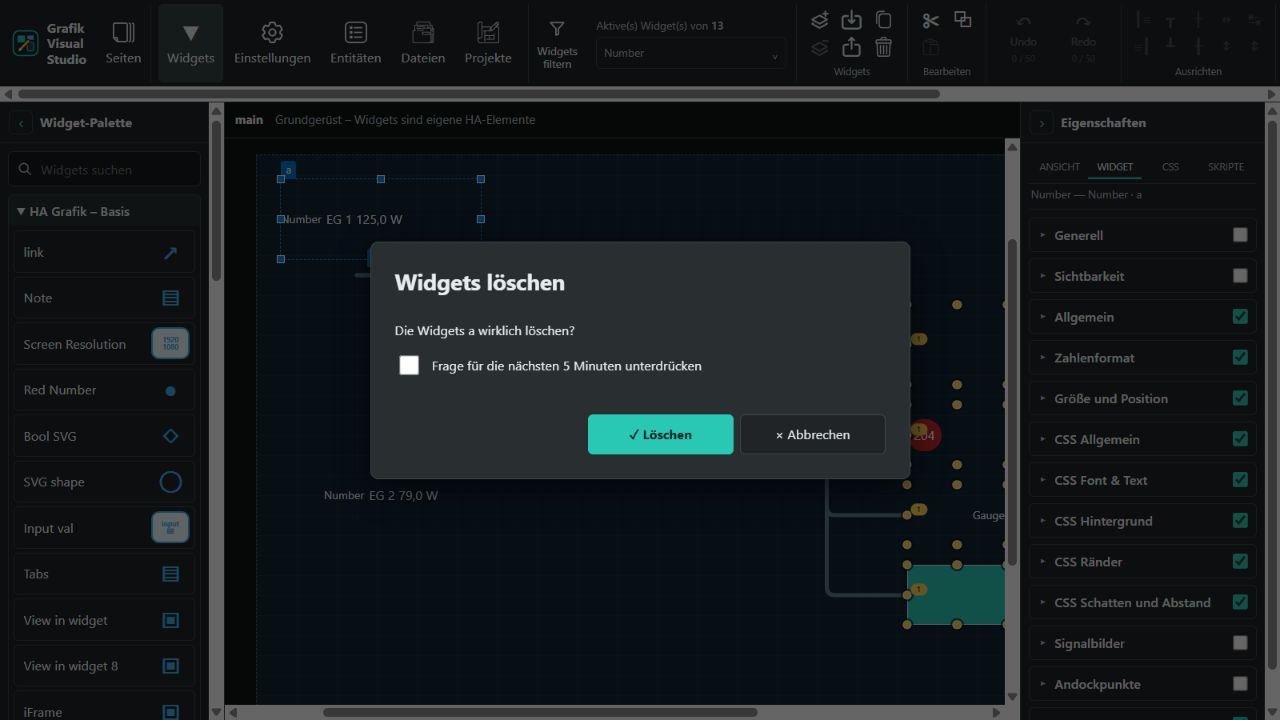The height and width of the screenshot is (720, 1280).
Task: Confirm deletion with the Löschen button
Action: pyautogui.click(x=660, y=434)
